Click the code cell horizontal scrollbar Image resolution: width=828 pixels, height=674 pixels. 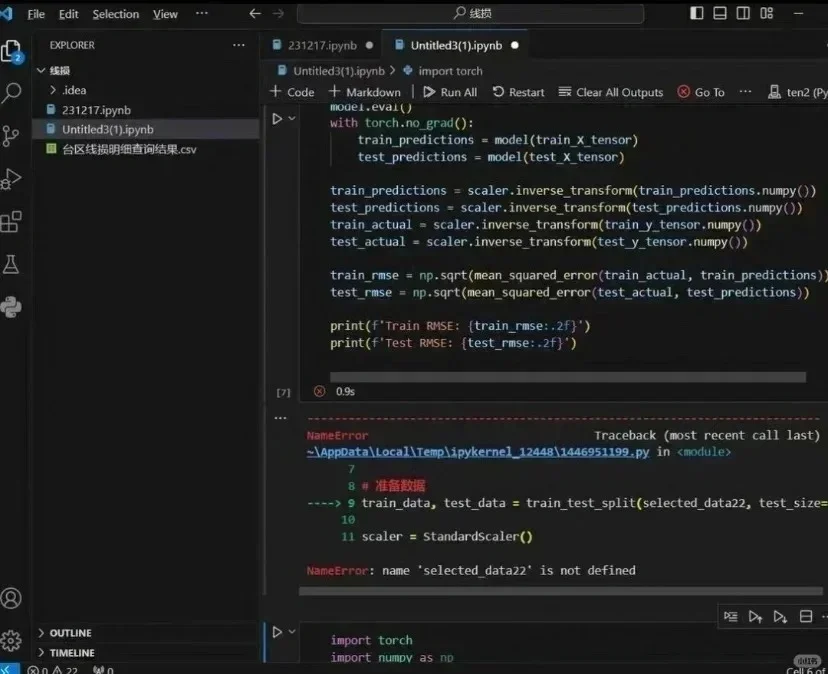(568, 377)
